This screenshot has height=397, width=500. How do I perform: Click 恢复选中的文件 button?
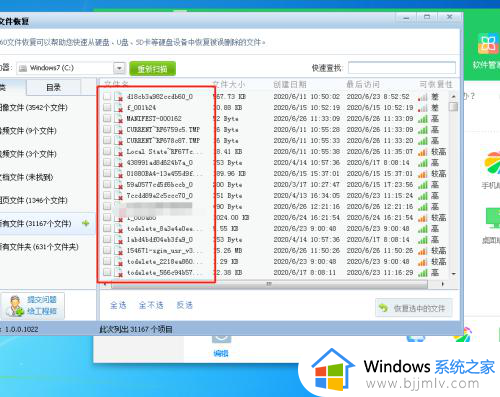pyautogui.click(x=414, y=308)
